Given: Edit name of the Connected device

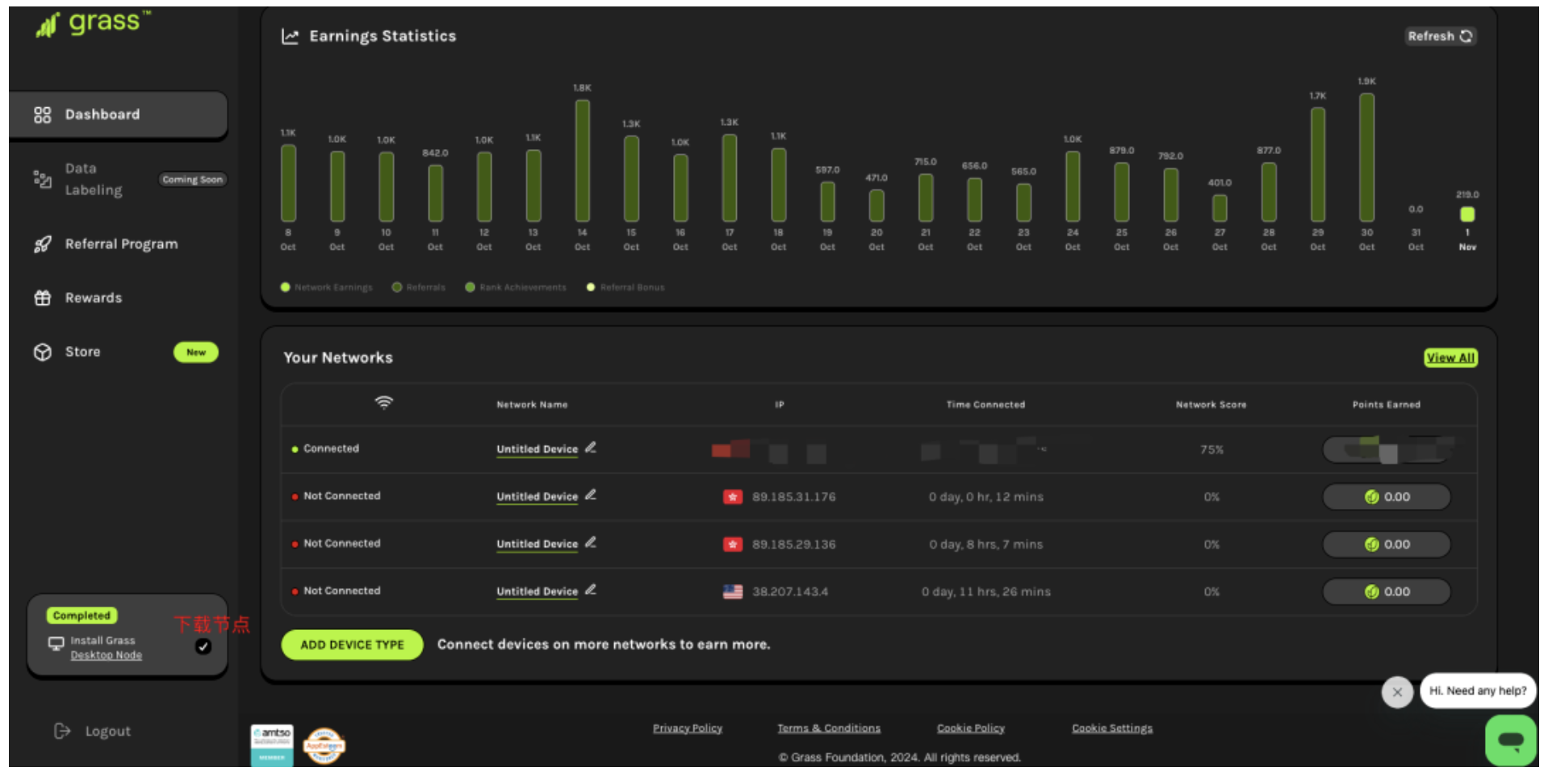Looking at the screenshot, I should point(591,448).
